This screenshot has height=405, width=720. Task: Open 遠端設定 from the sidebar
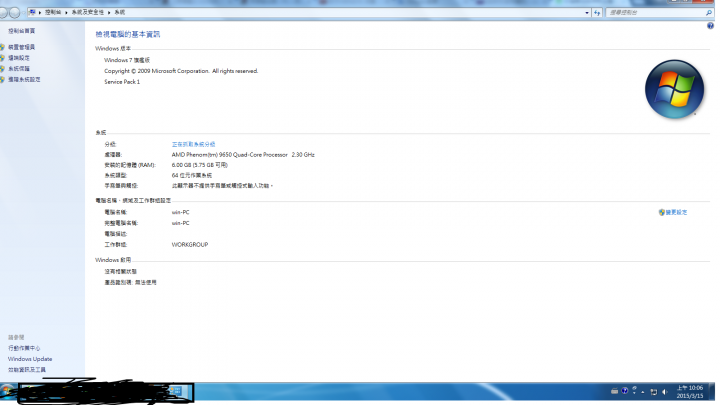coord(19,58)
